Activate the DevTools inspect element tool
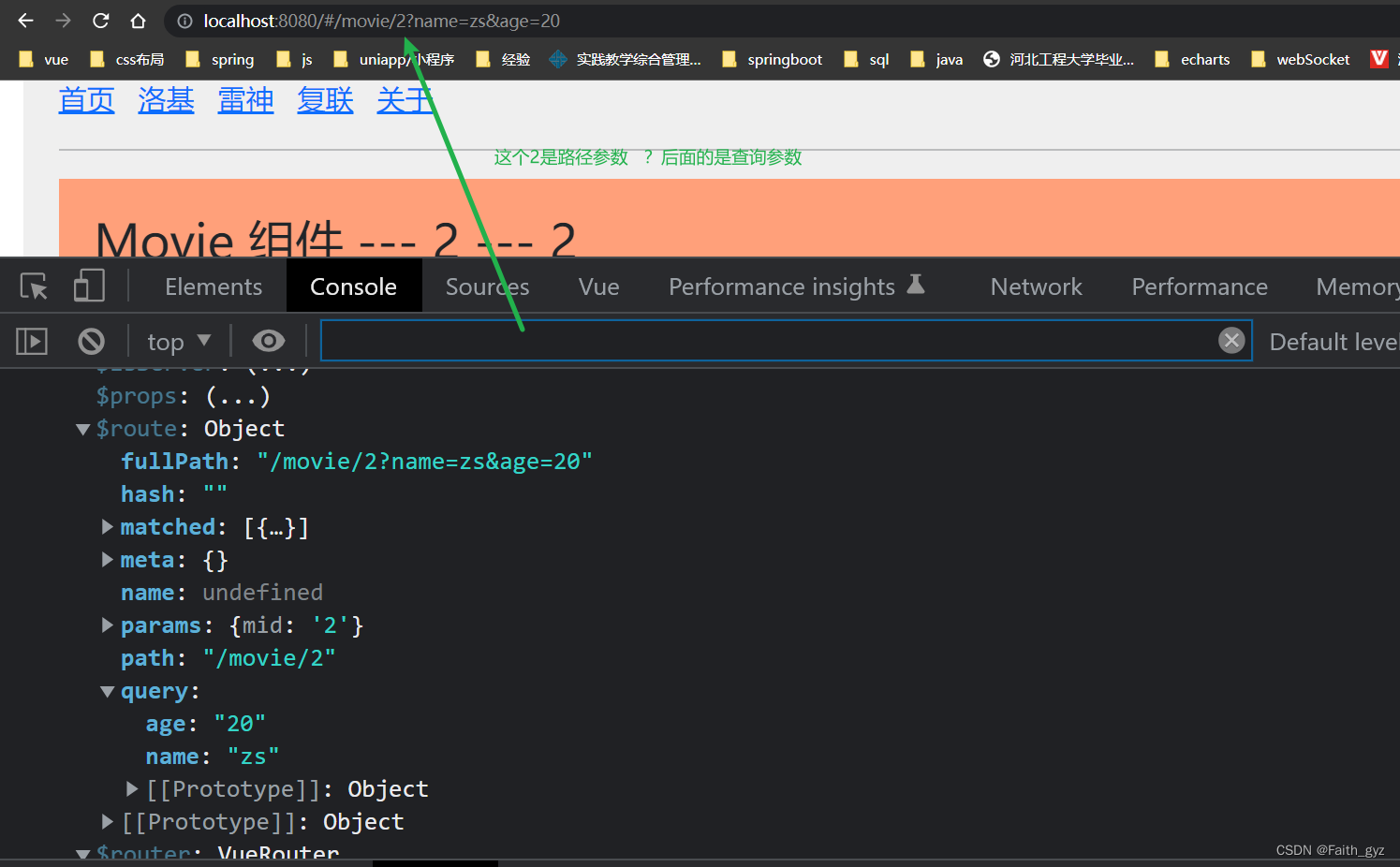Viewport: 1400px width, 867px height. [34, 286]
